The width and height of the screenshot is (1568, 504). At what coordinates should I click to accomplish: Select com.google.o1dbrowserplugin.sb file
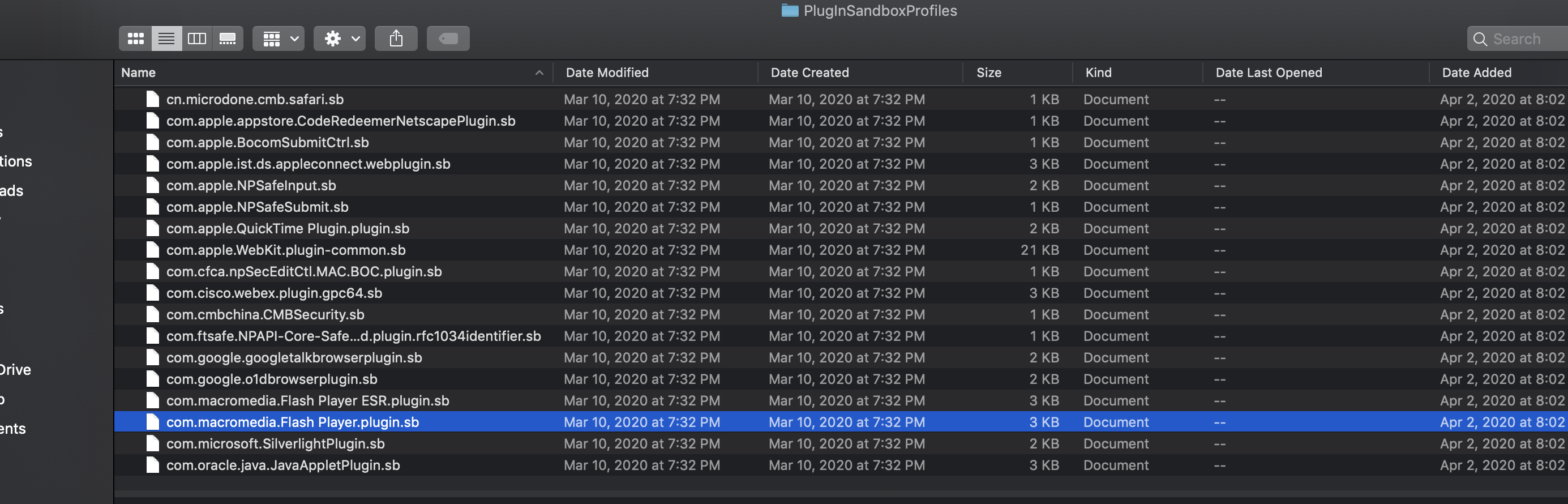tap(840, 379)
